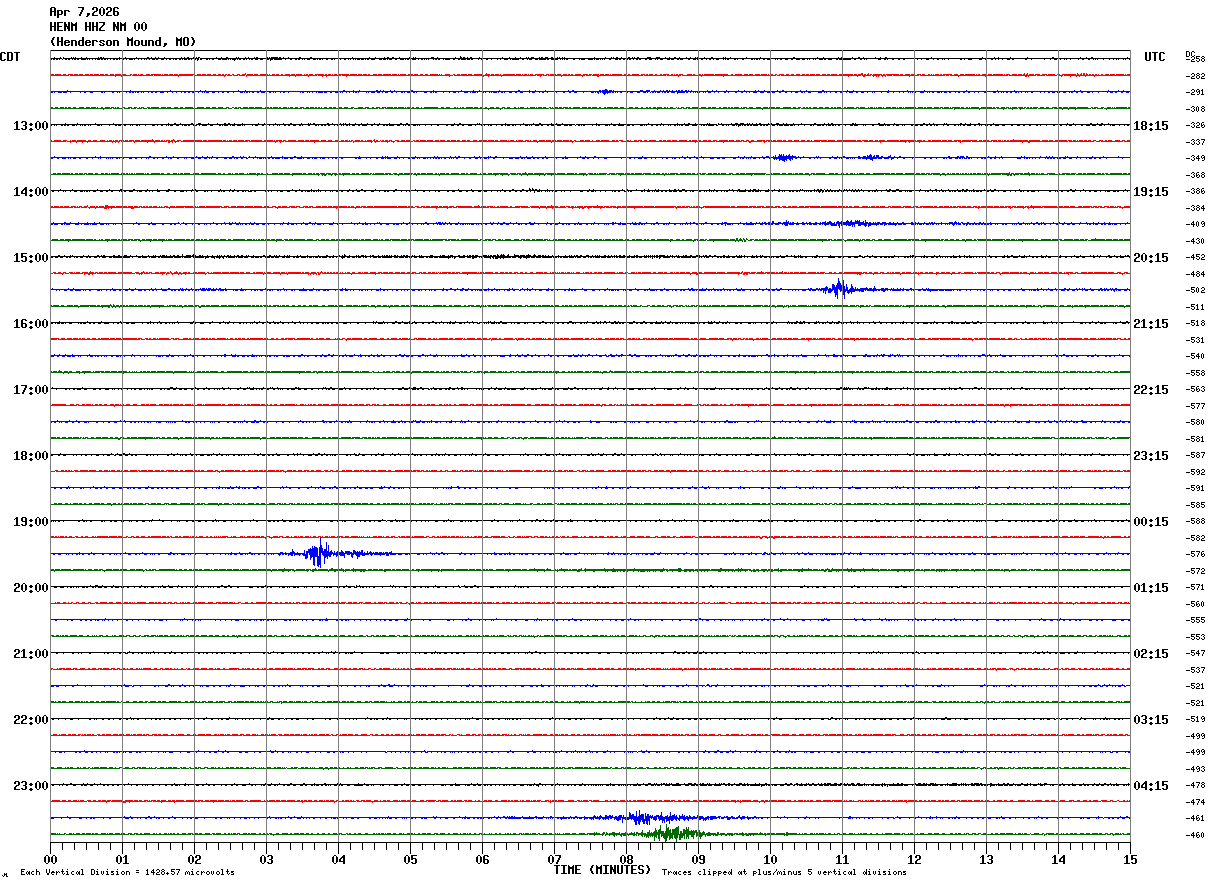Select the 04:15 UTC time label
Viewport: 1210px width, 886px height.
coord(1150,785)
